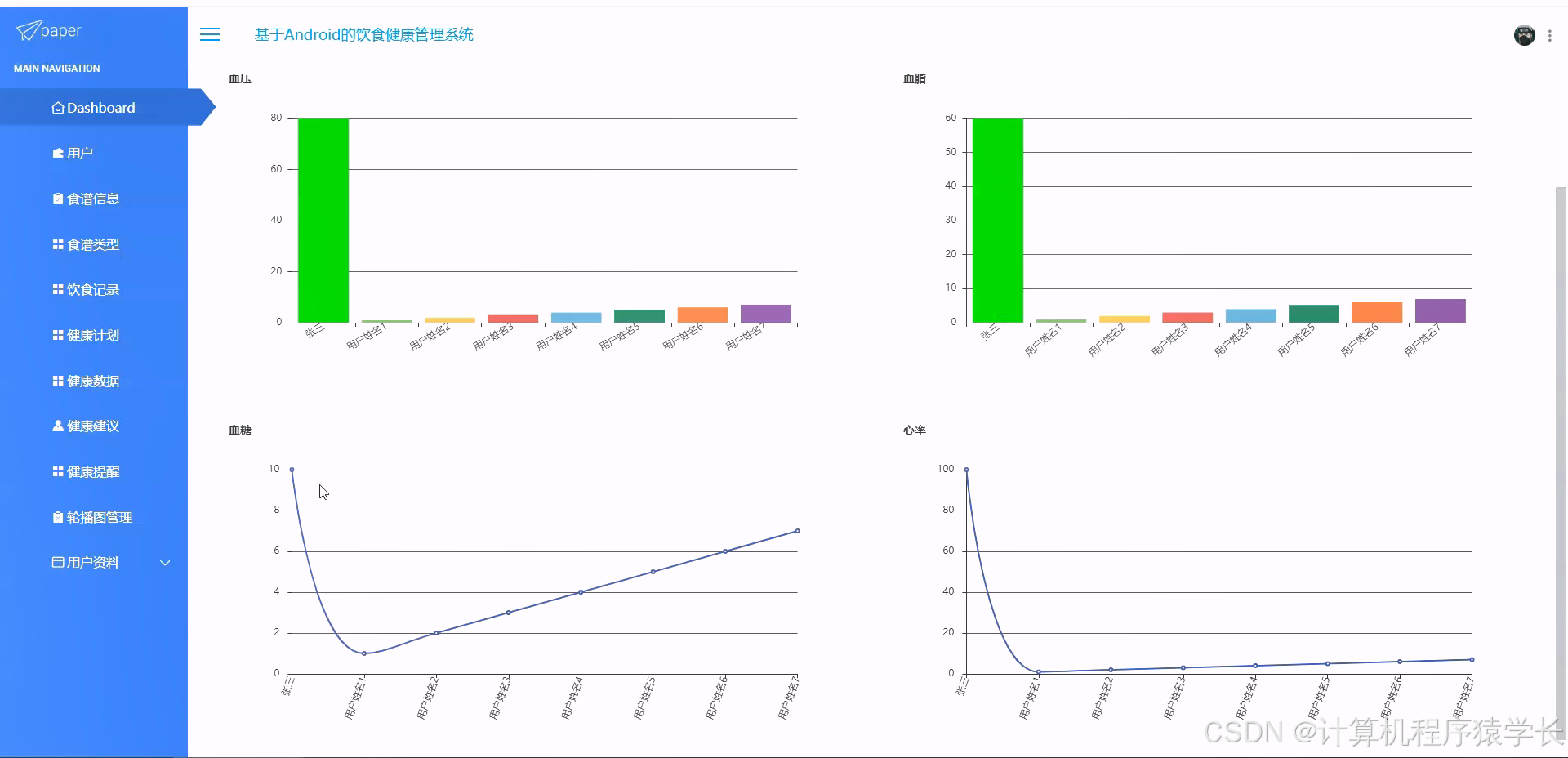Go to the 健康提醒 page

point(94,471)
